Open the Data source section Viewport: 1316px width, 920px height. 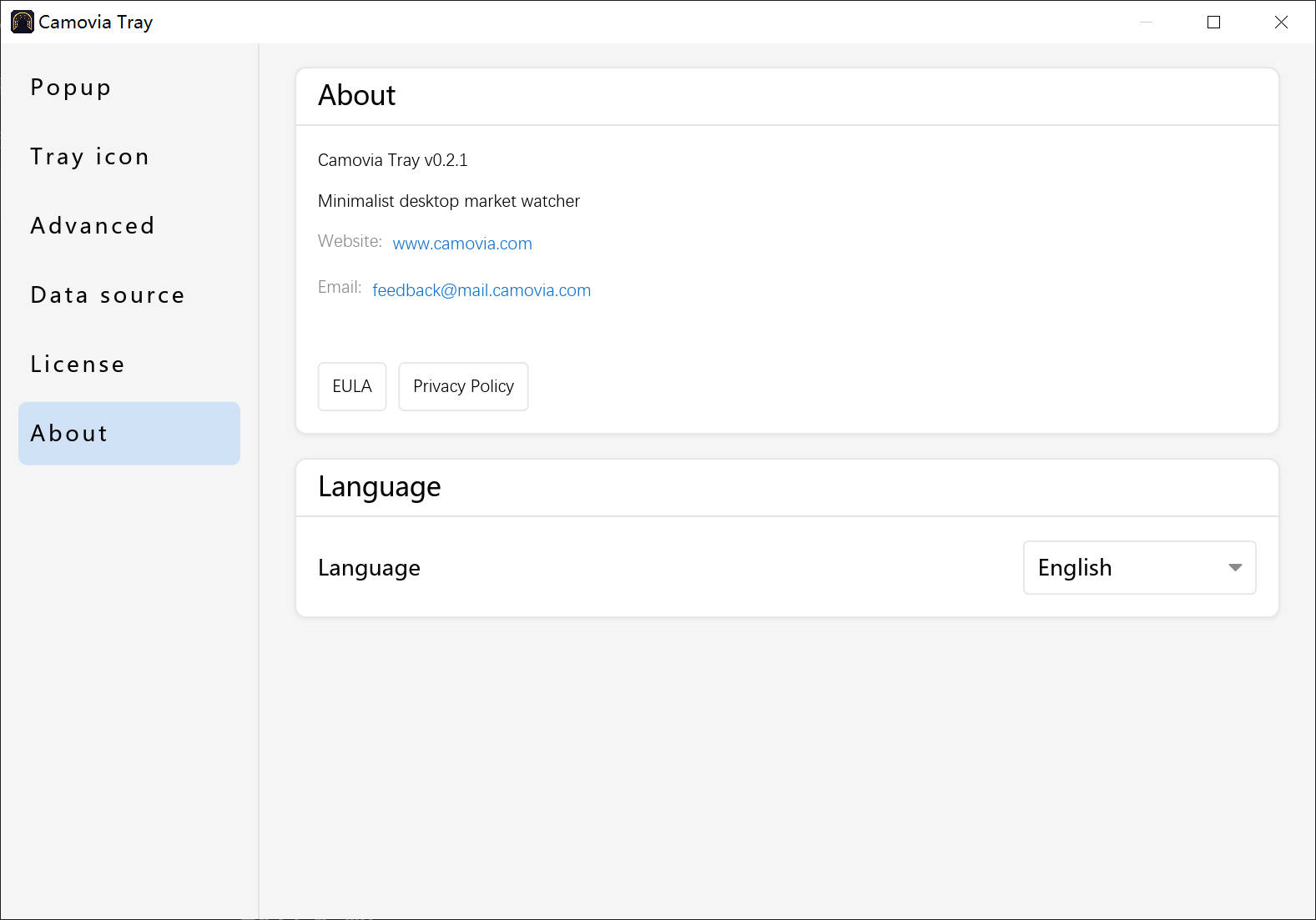pos(129,295)
